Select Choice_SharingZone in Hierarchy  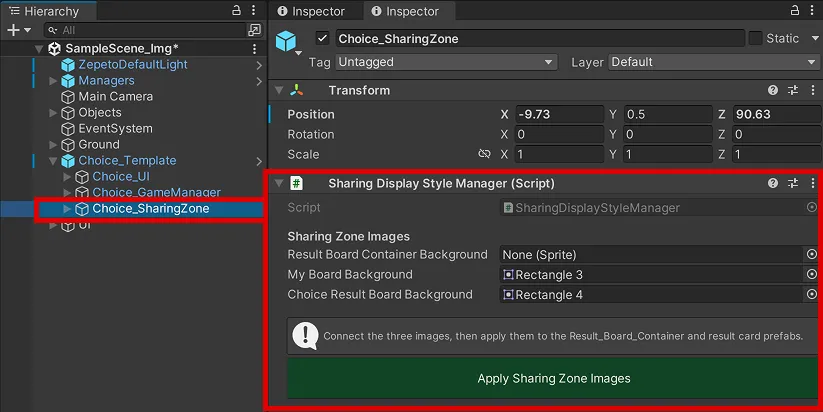coord(151,209)
